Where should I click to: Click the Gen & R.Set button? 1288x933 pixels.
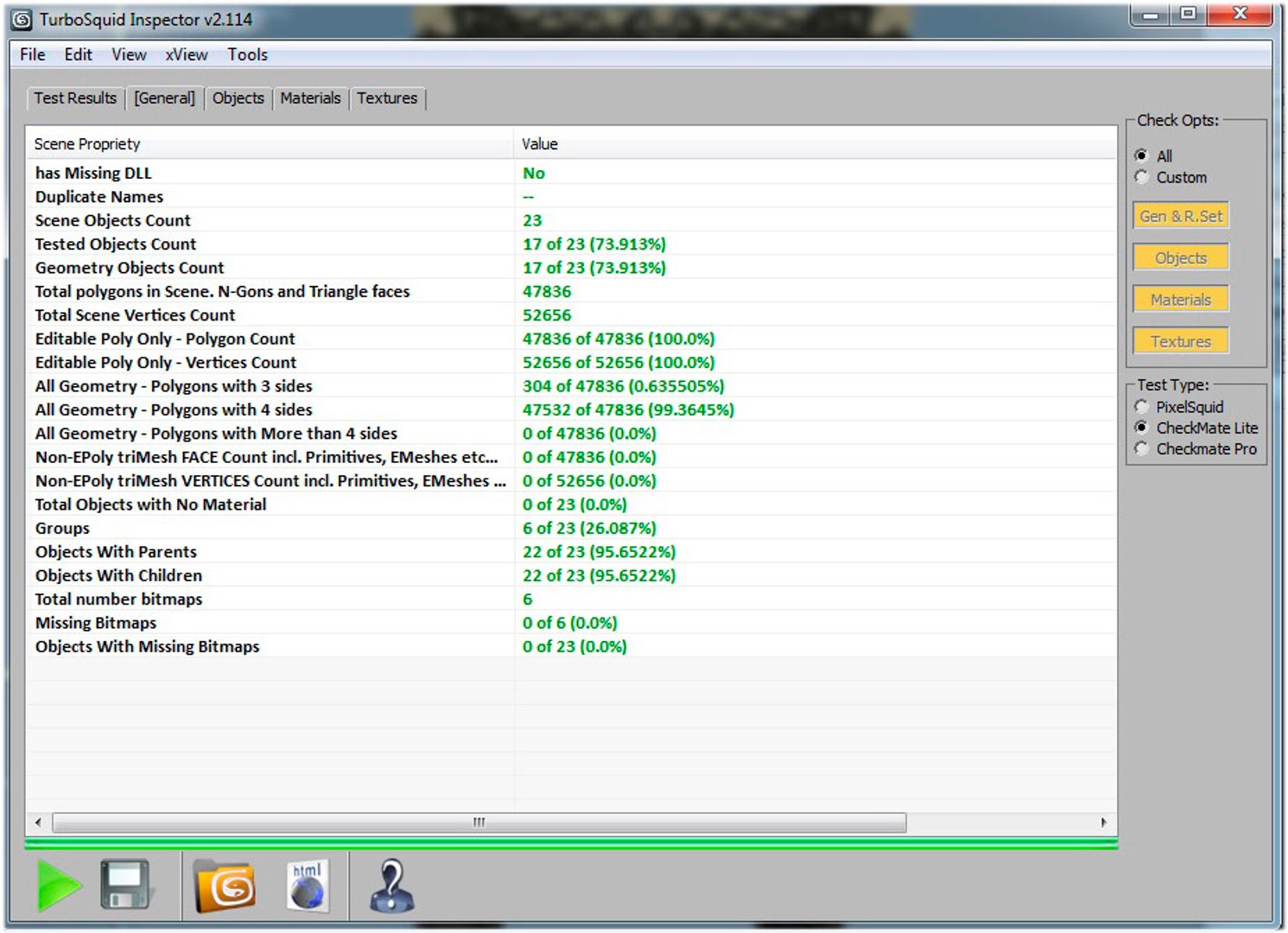[1181, 216]
